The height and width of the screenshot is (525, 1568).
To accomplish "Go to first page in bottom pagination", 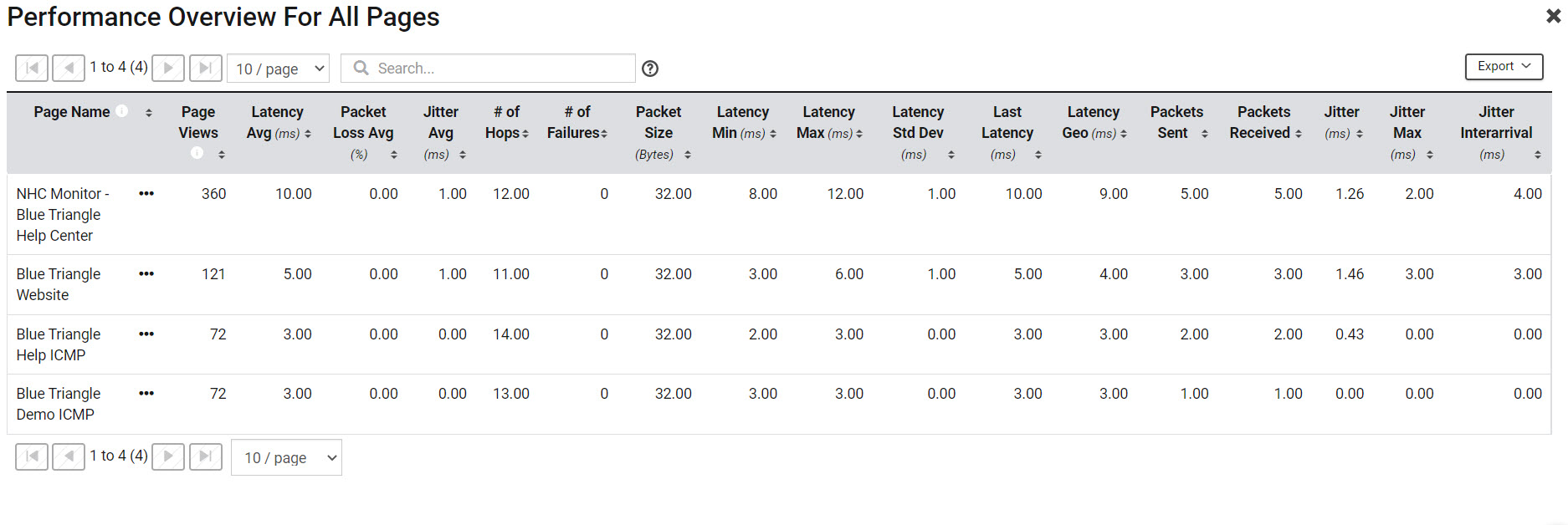I will point(32,456).
